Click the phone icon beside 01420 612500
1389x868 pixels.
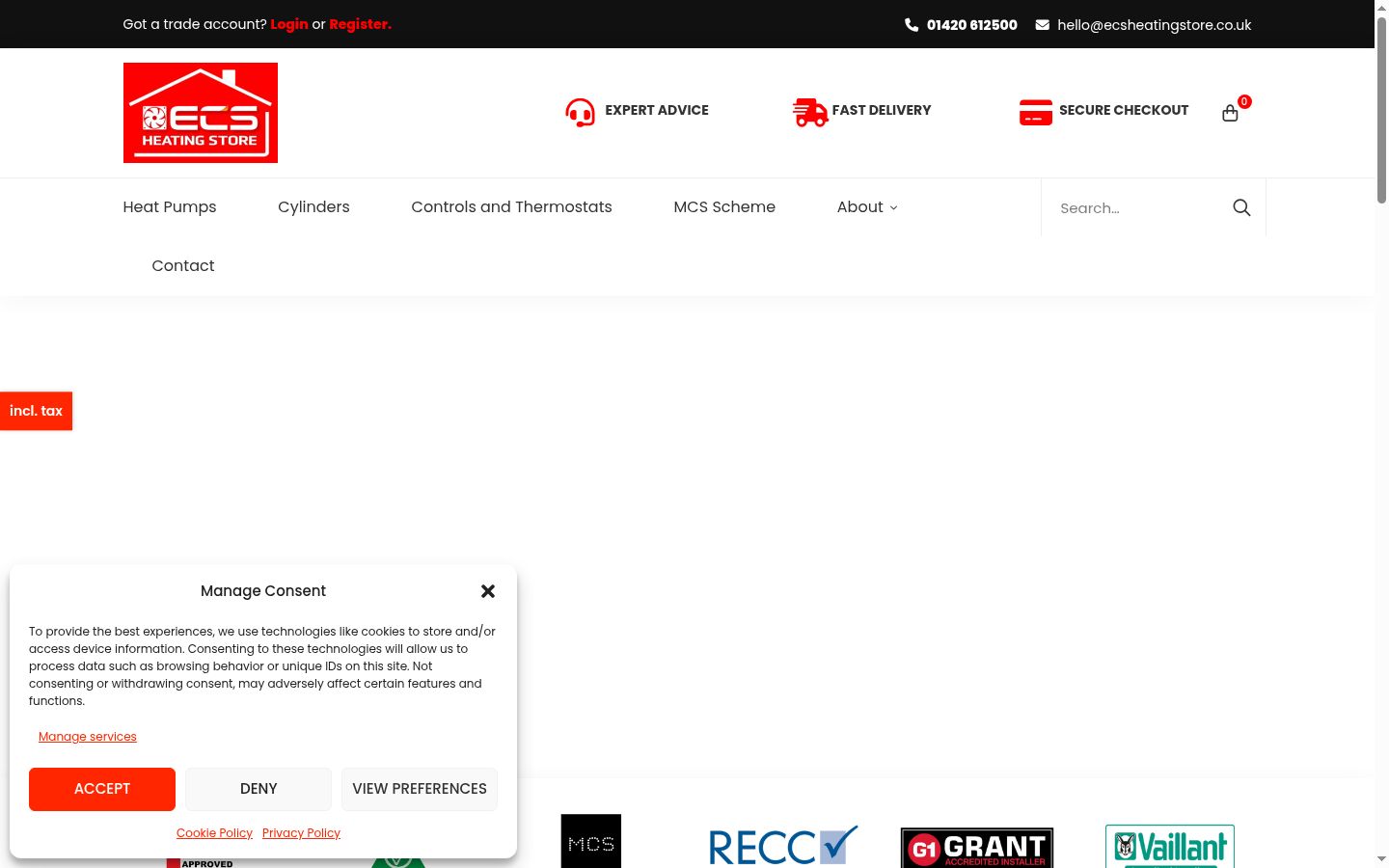[912, 25]
